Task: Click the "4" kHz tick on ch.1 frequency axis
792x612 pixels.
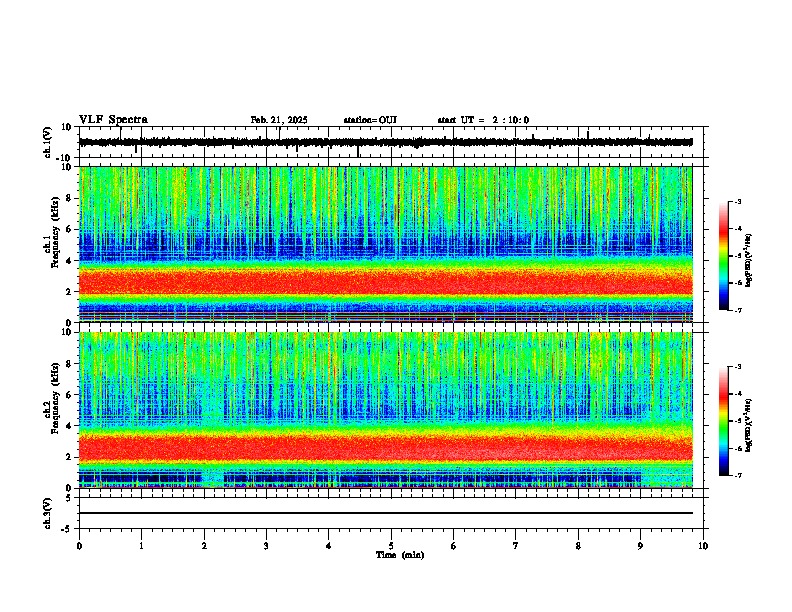Action: tap(70, 261)
